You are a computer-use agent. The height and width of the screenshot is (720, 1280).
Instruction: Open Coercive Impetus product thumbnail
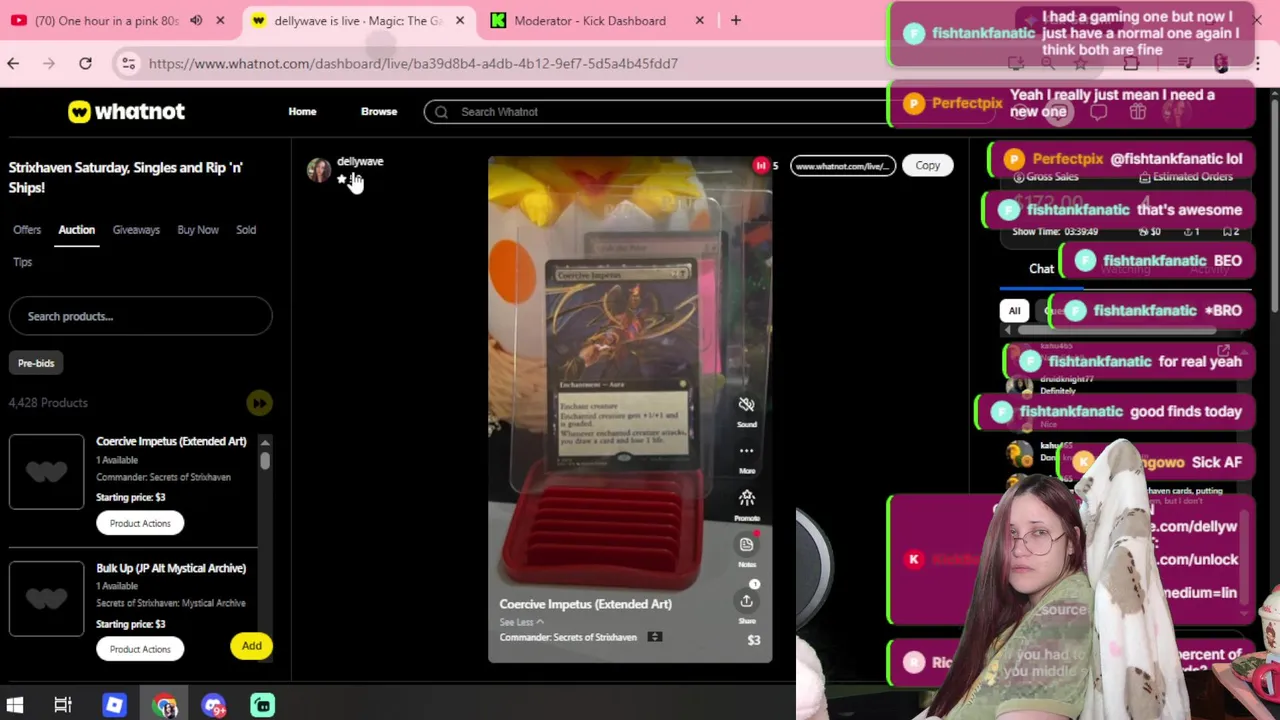click(x=46, y=471)
